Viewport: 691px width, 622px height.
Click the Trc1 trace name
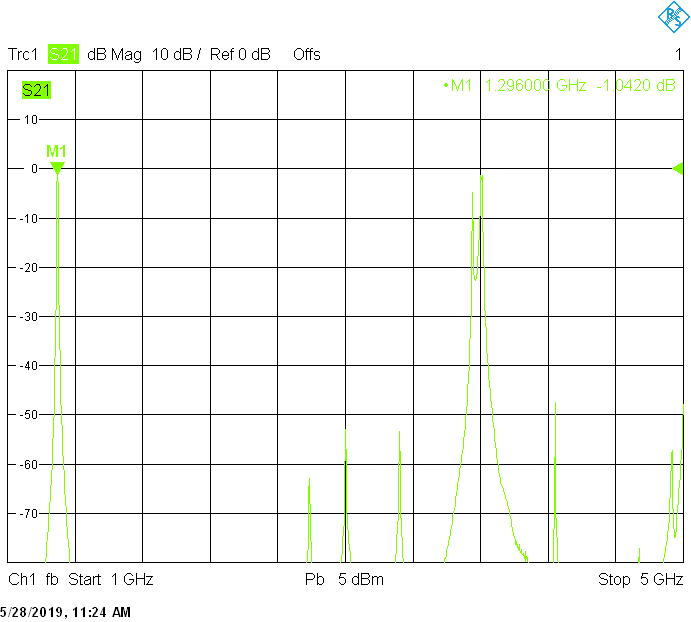click(24, 54)
